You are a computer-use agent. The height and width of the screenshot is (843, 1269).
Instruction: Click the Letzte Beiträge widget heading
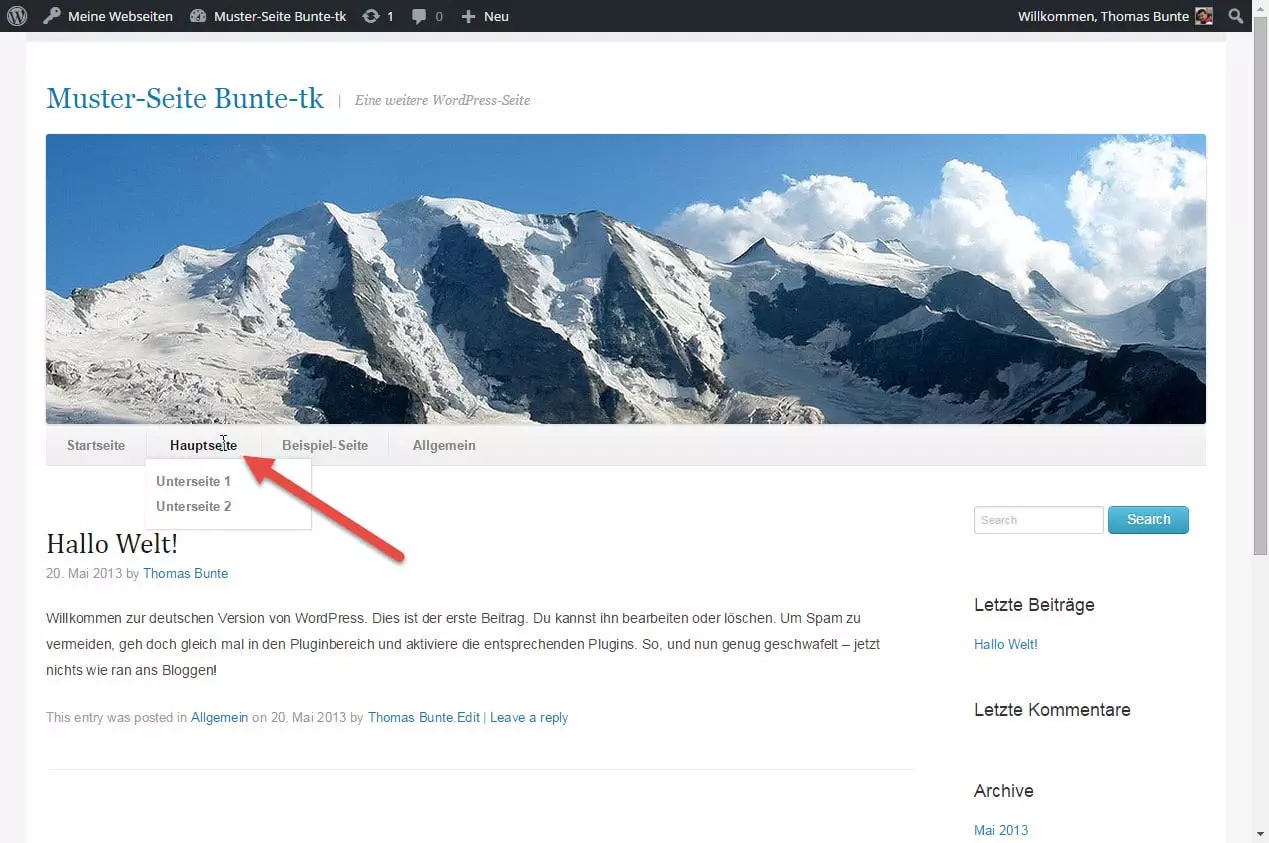pos(1034,605)
